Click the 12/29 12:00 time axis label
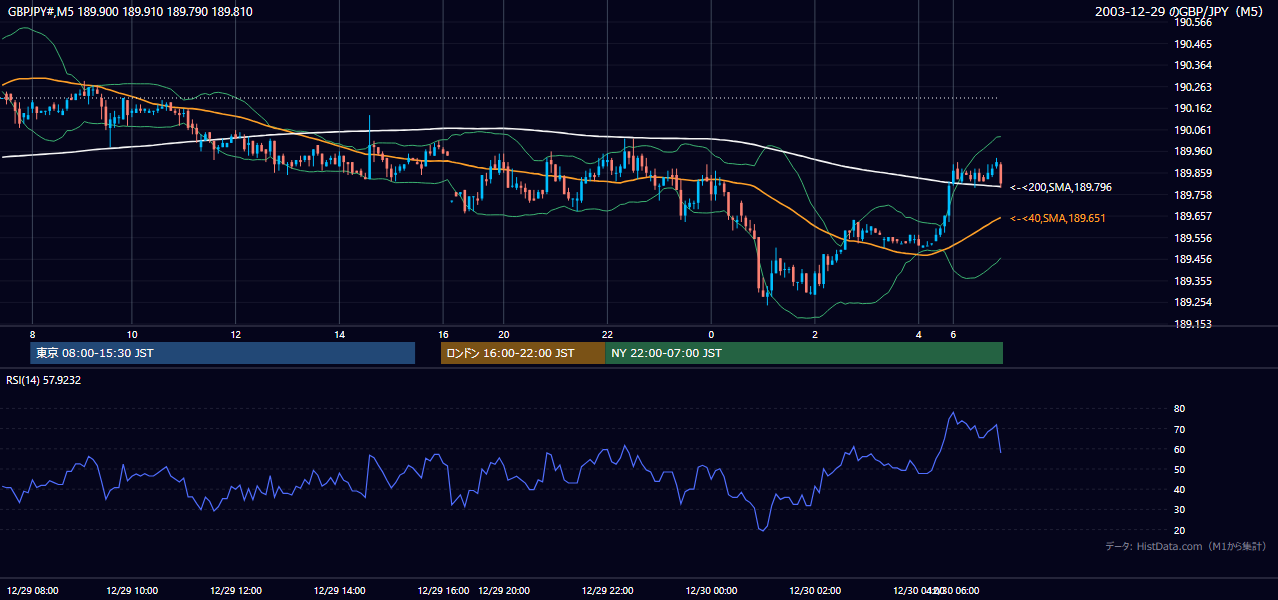The height and width of the screenshot is (600, 1278). (x=235, y=590)
